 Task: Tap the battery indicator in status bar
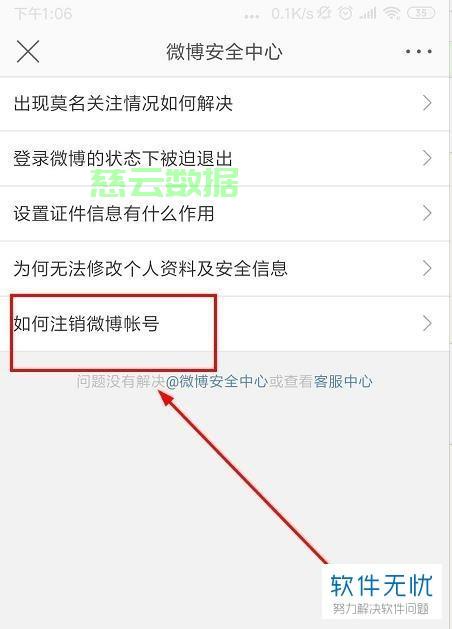tap(421, 13)
